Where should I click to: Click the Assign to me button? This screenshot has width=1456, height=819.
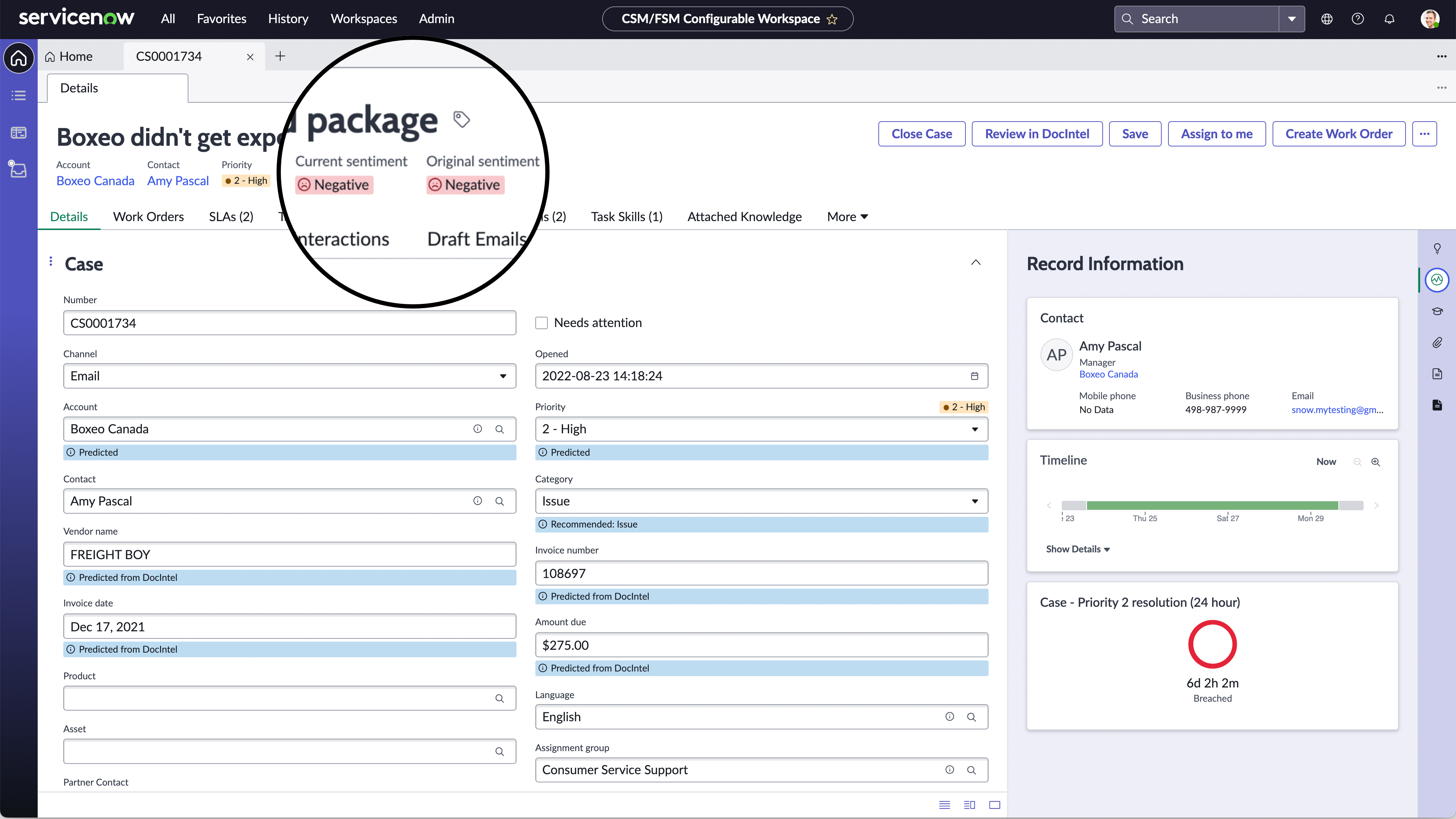tap(1216, 134)
